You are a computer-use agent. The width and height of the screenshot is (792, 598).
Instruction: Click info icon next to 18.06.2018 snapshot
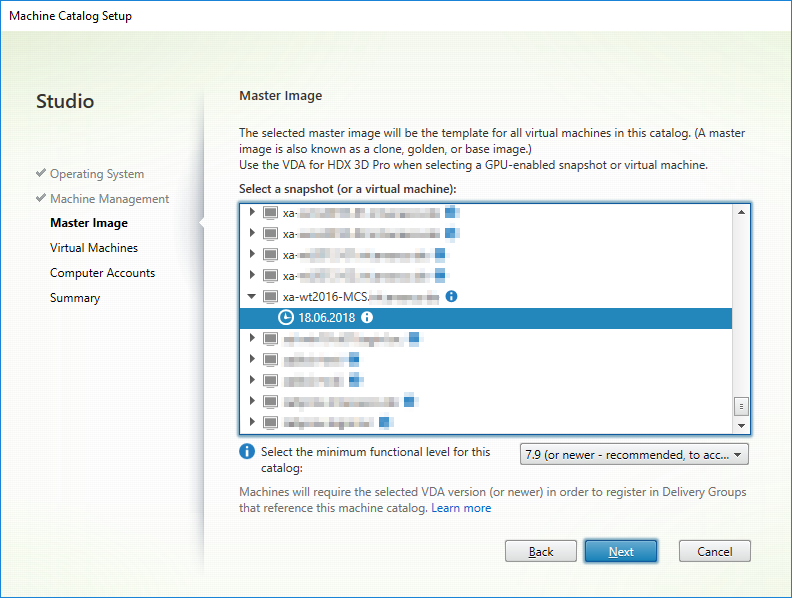367,318
